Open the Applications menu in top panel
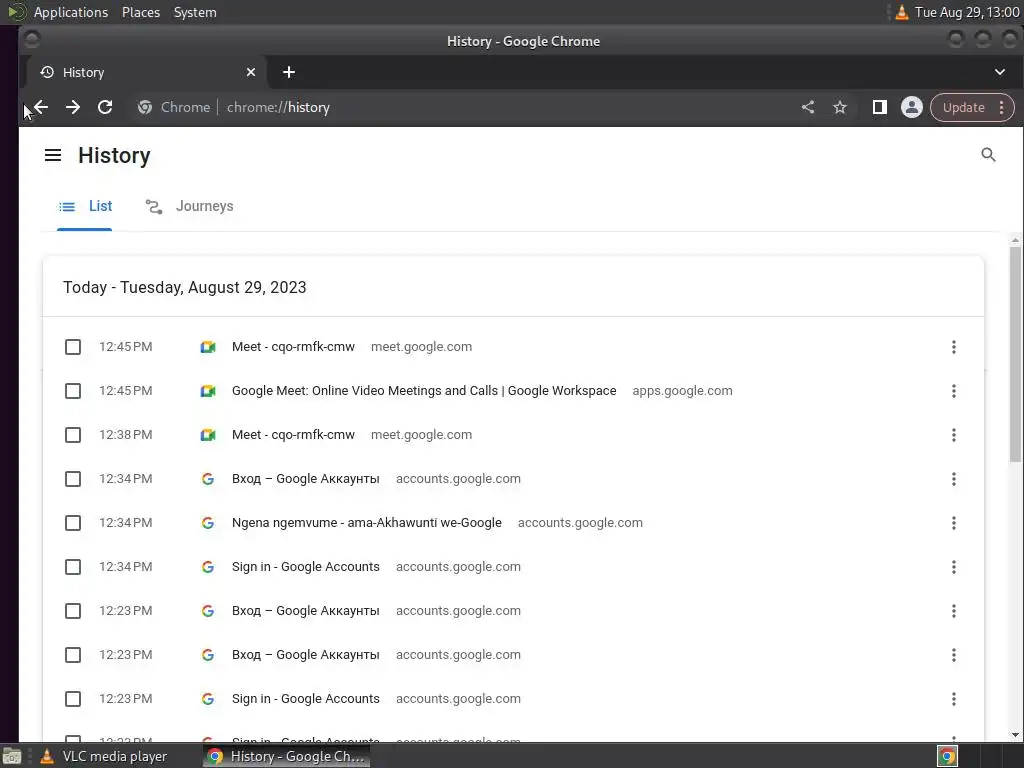 (70, 12)
